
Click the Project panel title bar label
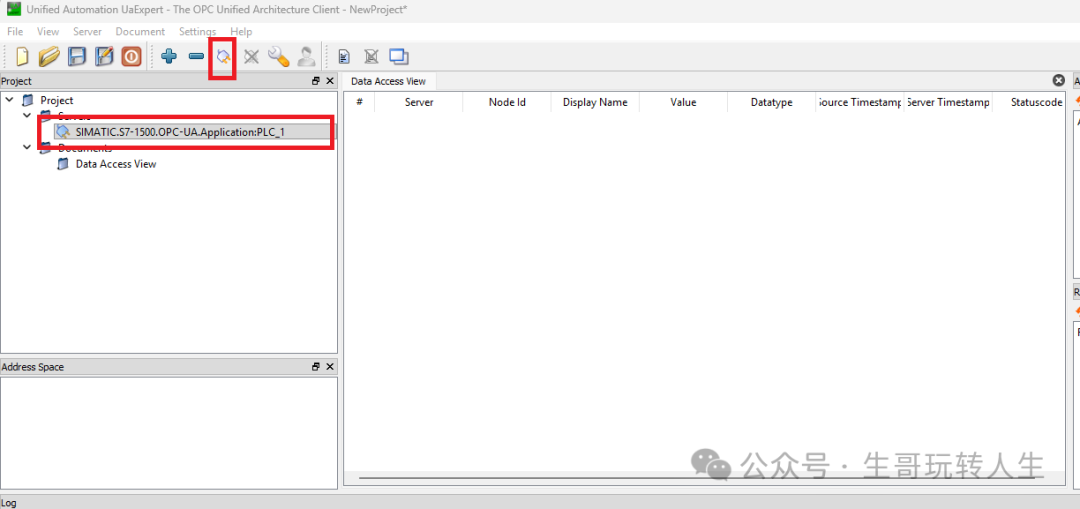point(16,81)
